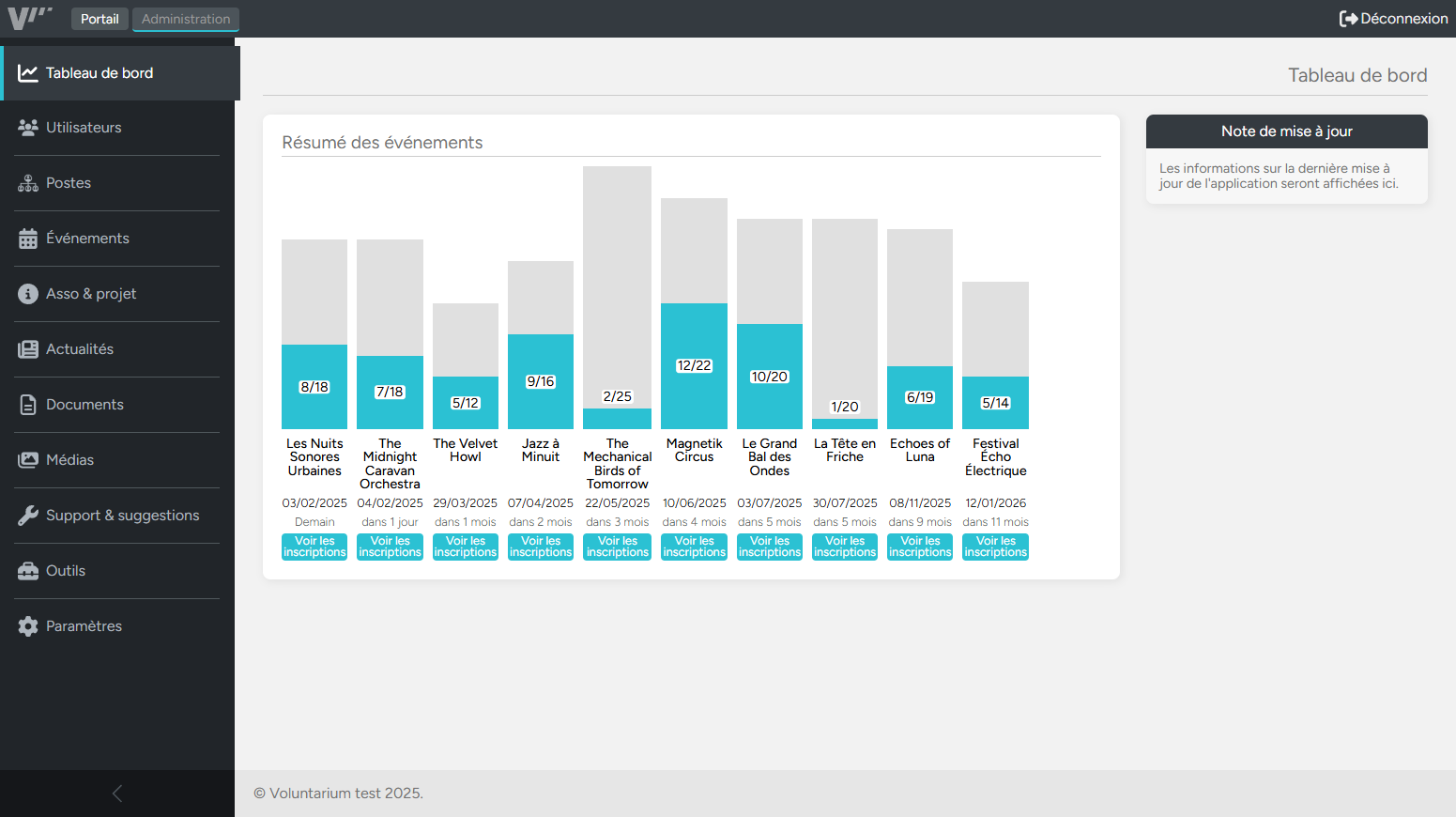This screenshot has width=1456, height=817.
Task: Collapse the sidebar with the chevron arrow
Action: 117,794
